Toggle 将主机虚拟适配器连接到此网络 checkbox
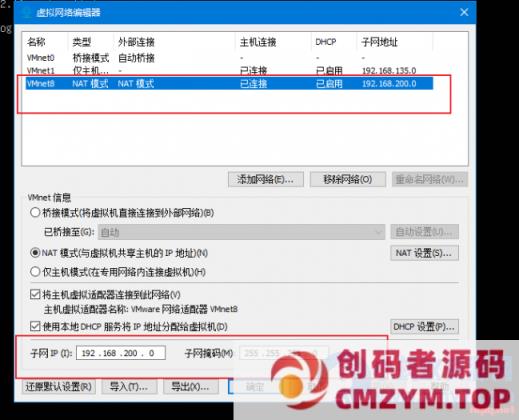 pyautogui.click(x=35, y=295)
